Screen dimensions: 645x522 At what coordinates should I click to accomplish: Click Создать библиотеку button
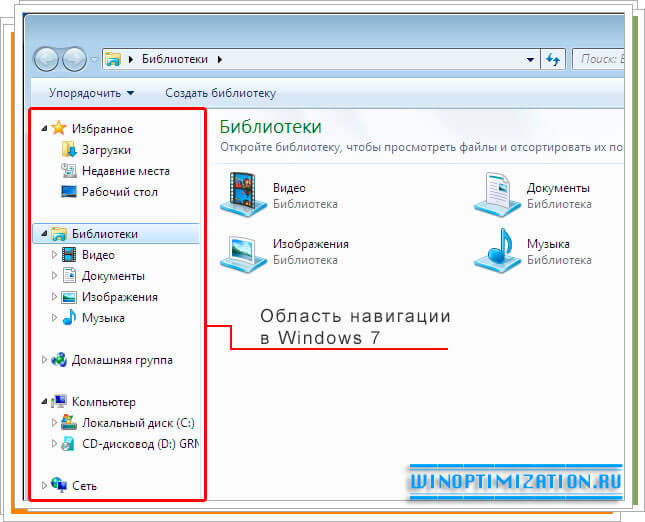pyautogui.click(x=220, y=93)
